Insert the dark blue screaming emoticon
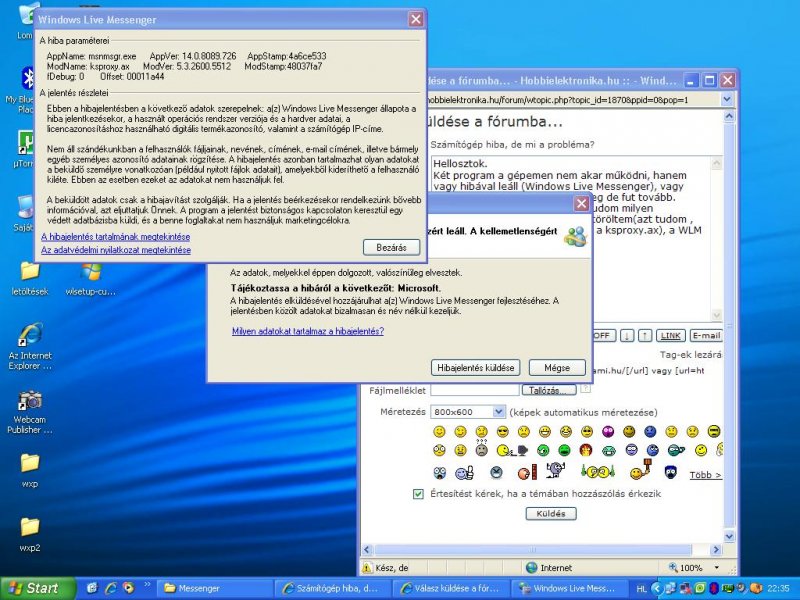 click(671, 472)
